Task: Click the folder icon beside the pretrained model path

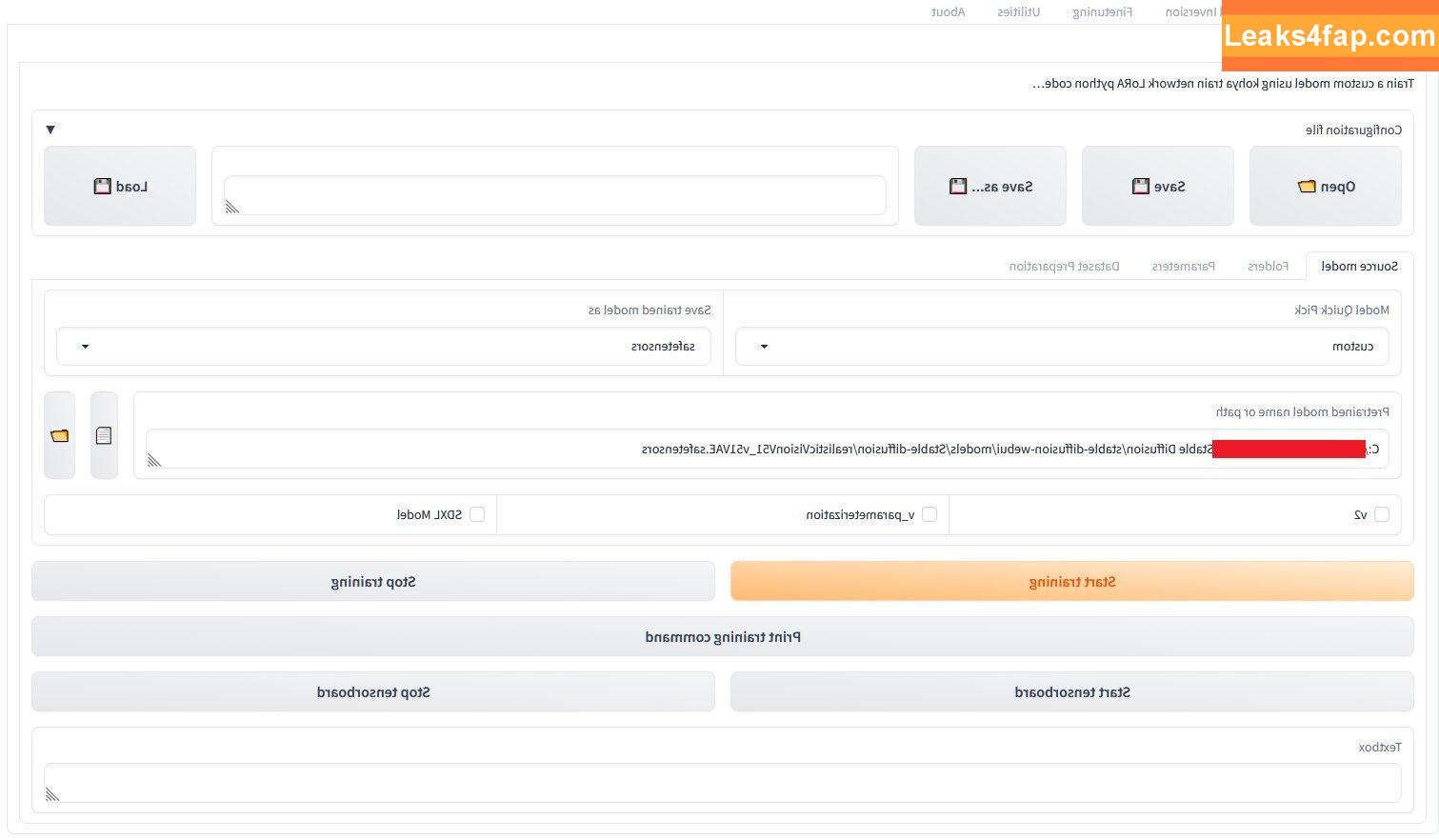Action: (x=59, y=435)
